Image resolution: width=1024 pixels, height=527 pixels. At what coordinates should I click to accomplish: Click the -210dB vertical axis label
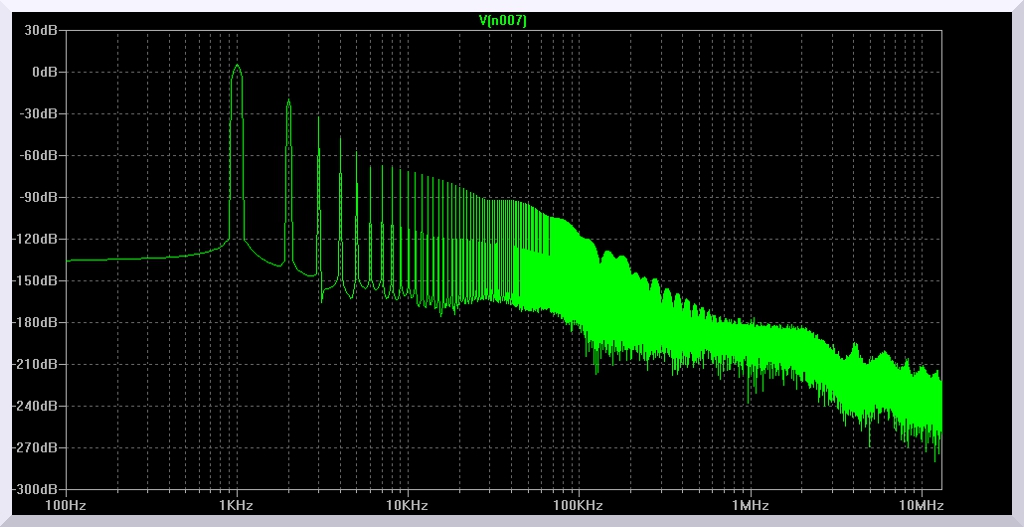(x=36, y=364)
